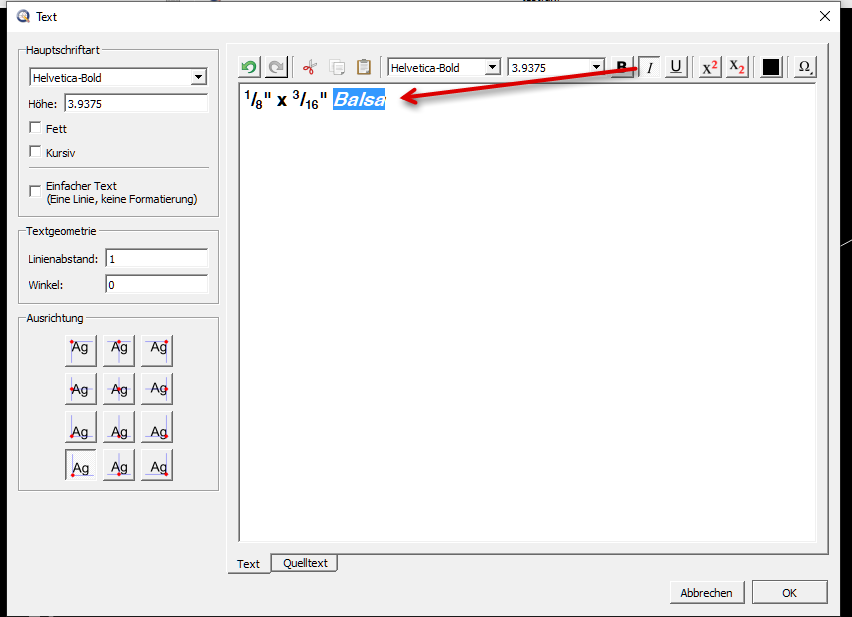Click the Undo icon in toolbar
The width and height of the screenshot is (852, 617).
pos(249,68)
